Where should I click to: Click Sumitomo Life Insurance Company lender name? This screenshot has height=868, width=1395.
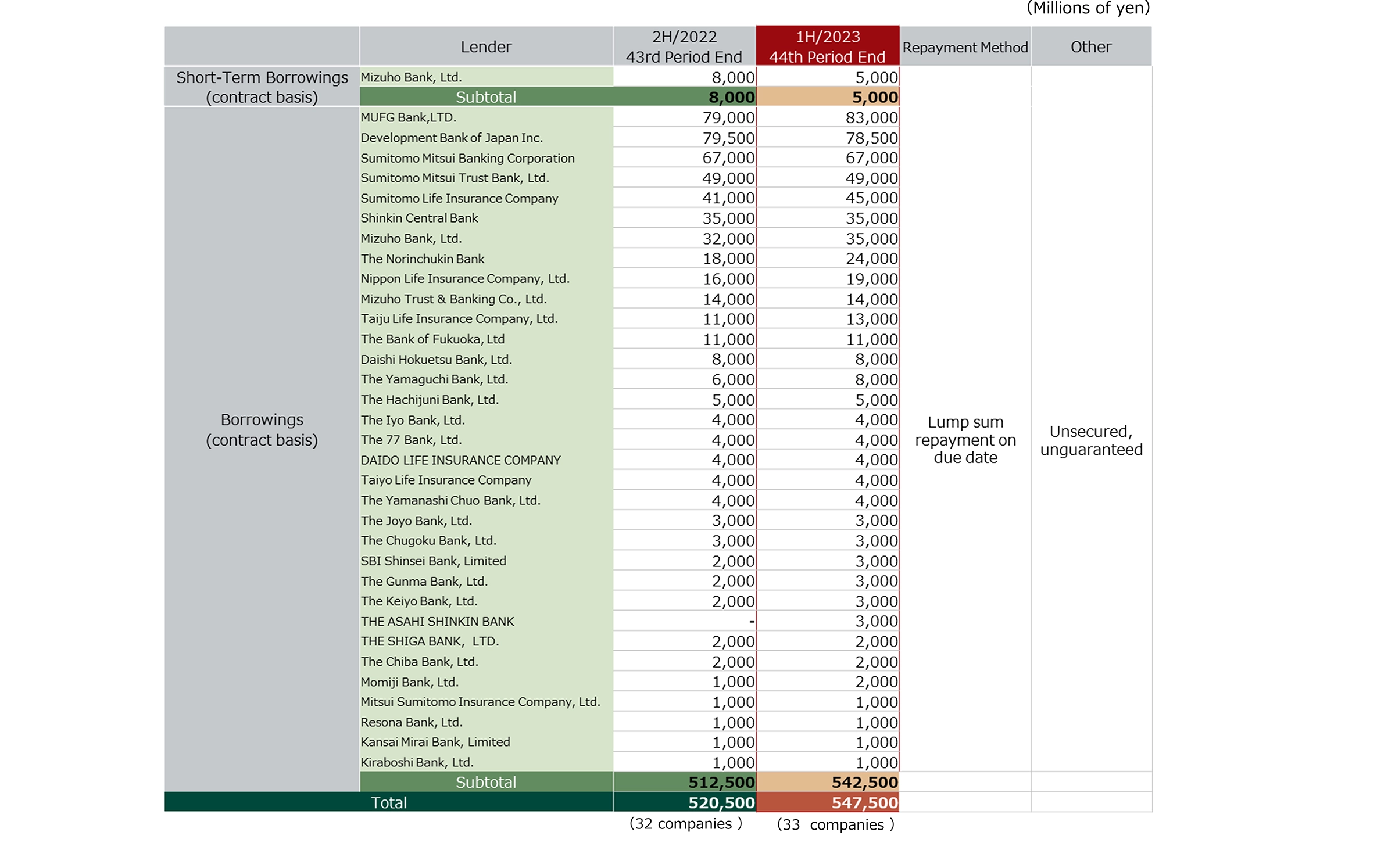point(459,198)
